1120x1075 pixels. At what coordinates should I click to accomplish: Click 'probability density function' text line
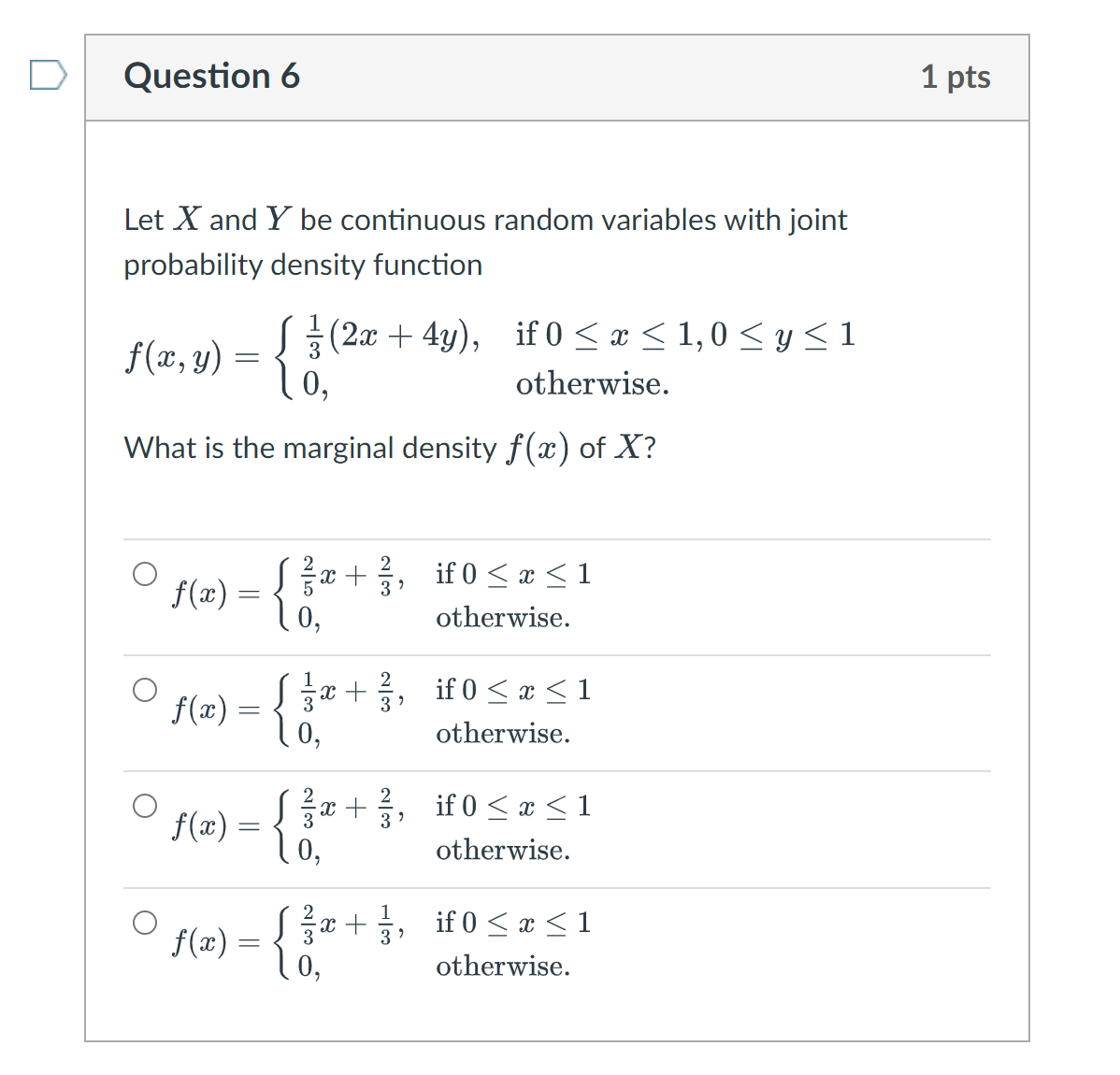(x=303, y=265)
